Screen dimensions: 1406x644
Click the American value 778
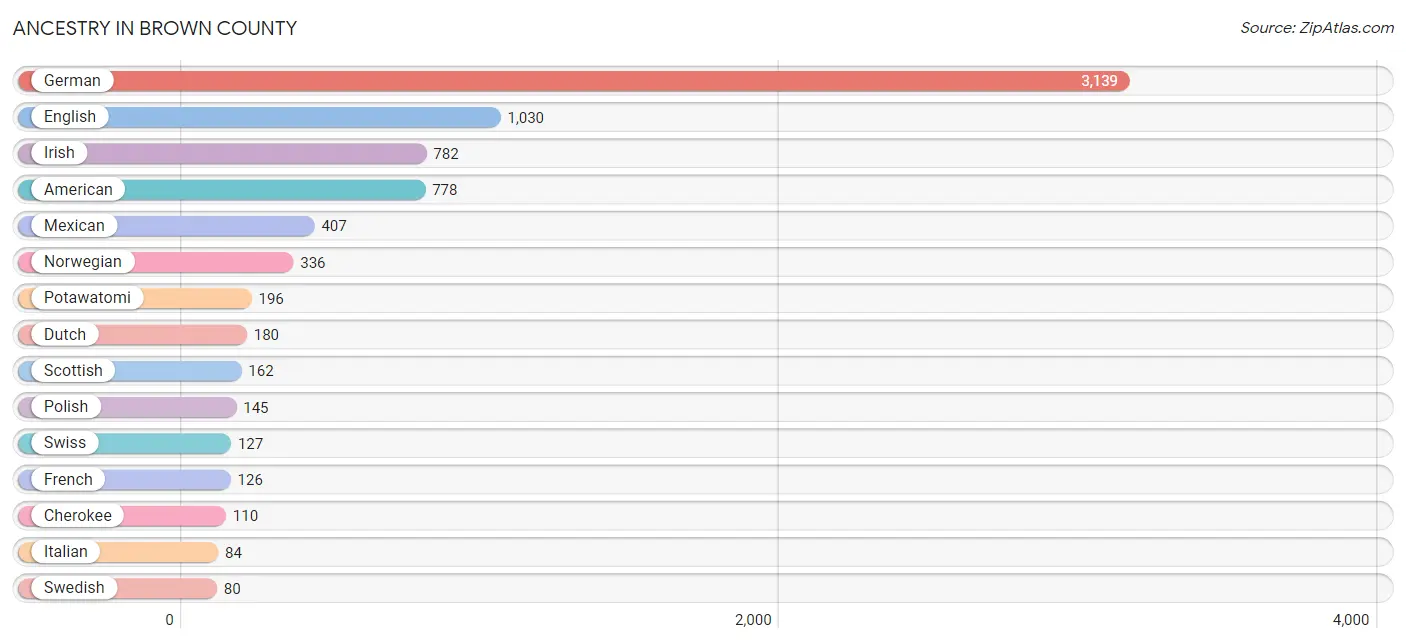(x=445, y=190)
